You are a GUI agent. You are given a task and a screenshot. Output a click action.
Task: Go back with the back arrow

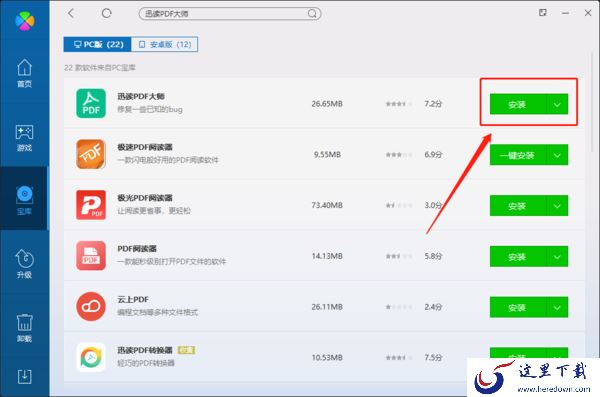71,13
